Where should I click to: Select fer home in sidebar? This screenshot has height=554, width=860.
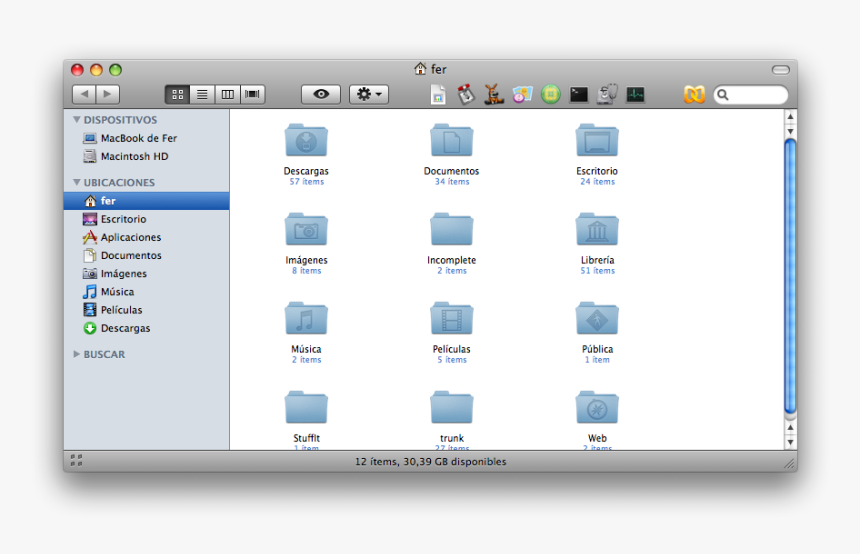click(146, 201)
